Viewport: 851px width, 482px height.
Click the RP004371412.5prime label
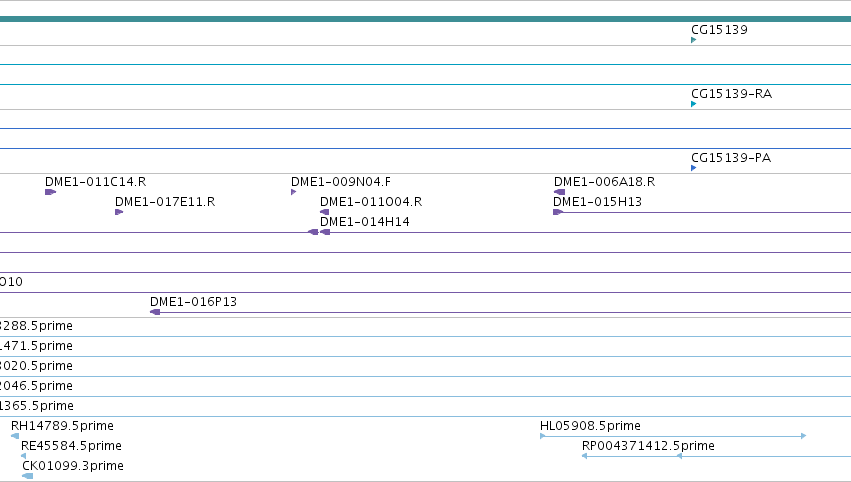[x=648, y=446]
